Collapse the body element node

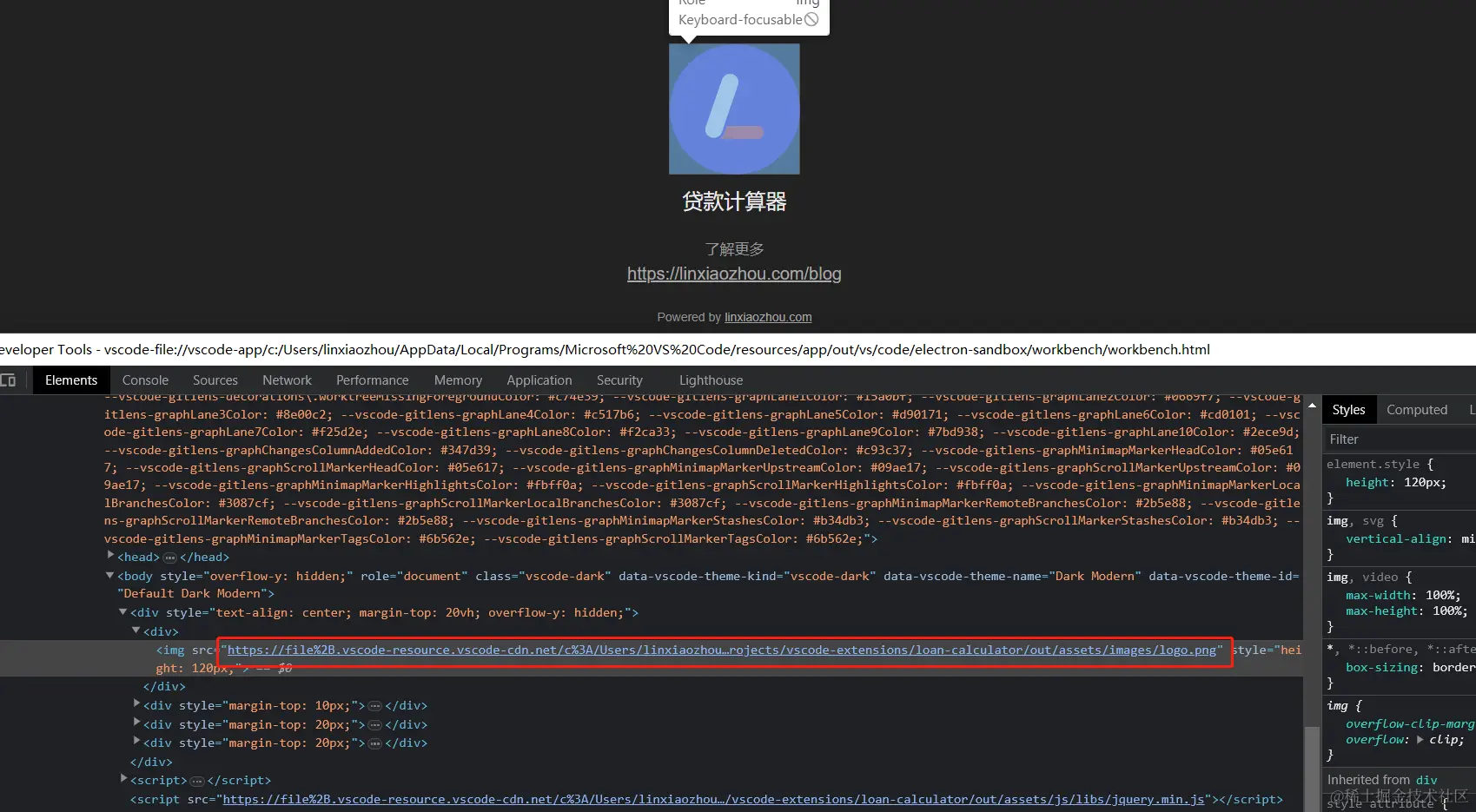pyautogui.click(x=110, y=575)
